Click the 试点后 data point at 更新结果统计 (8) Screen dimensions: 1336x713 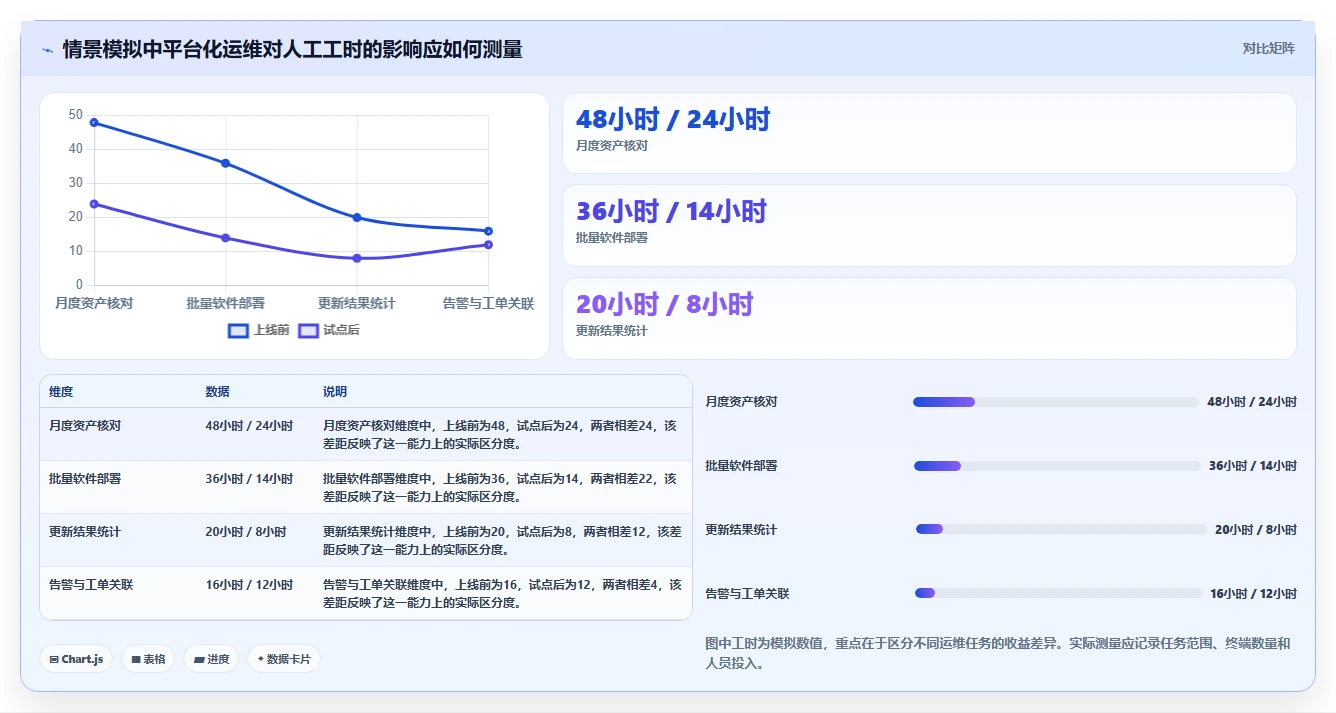(357, 258)
